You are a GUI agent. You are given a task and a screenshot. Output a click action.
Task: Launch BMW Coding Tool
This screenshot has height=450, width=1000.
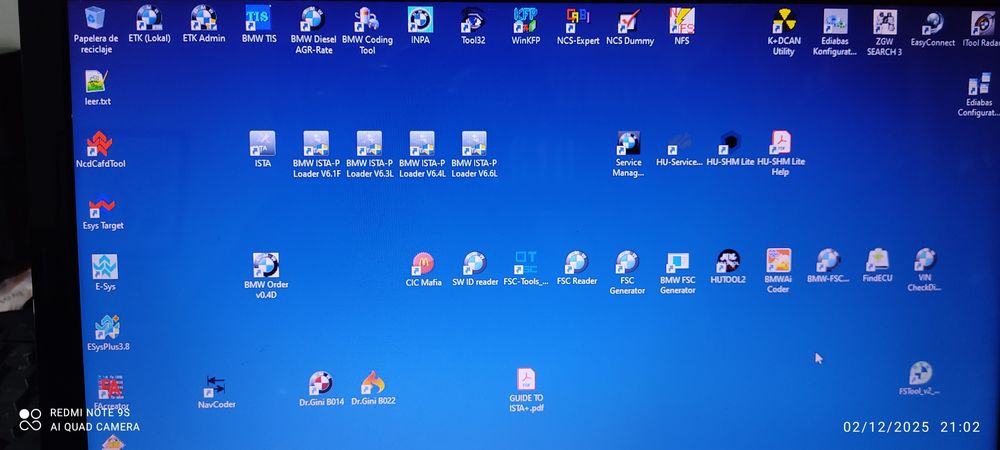pos(367,30)
